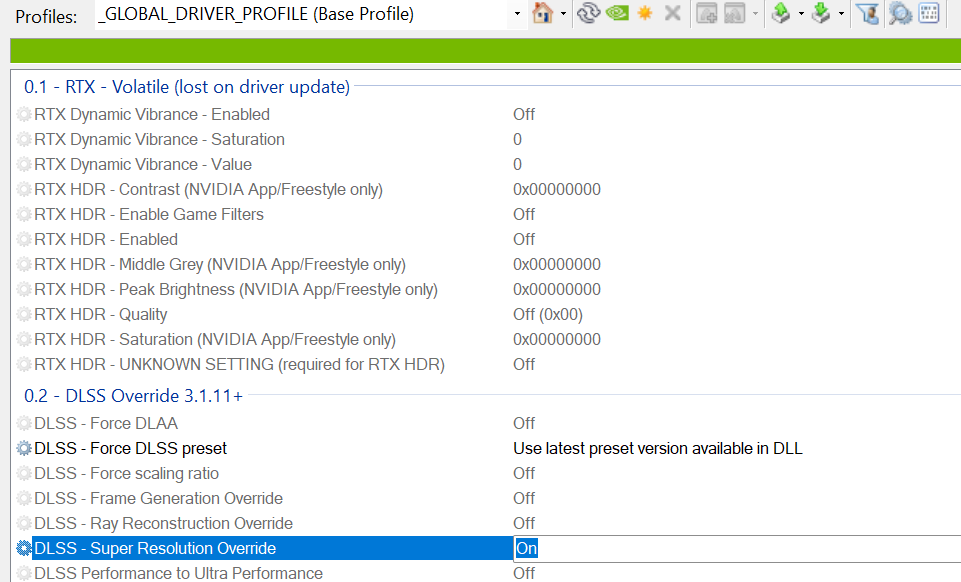The width and height of the screenshot is (961, 582).
Task: Select the RTX Dynamic Vibrance - Saturation row
Action: 159,140
